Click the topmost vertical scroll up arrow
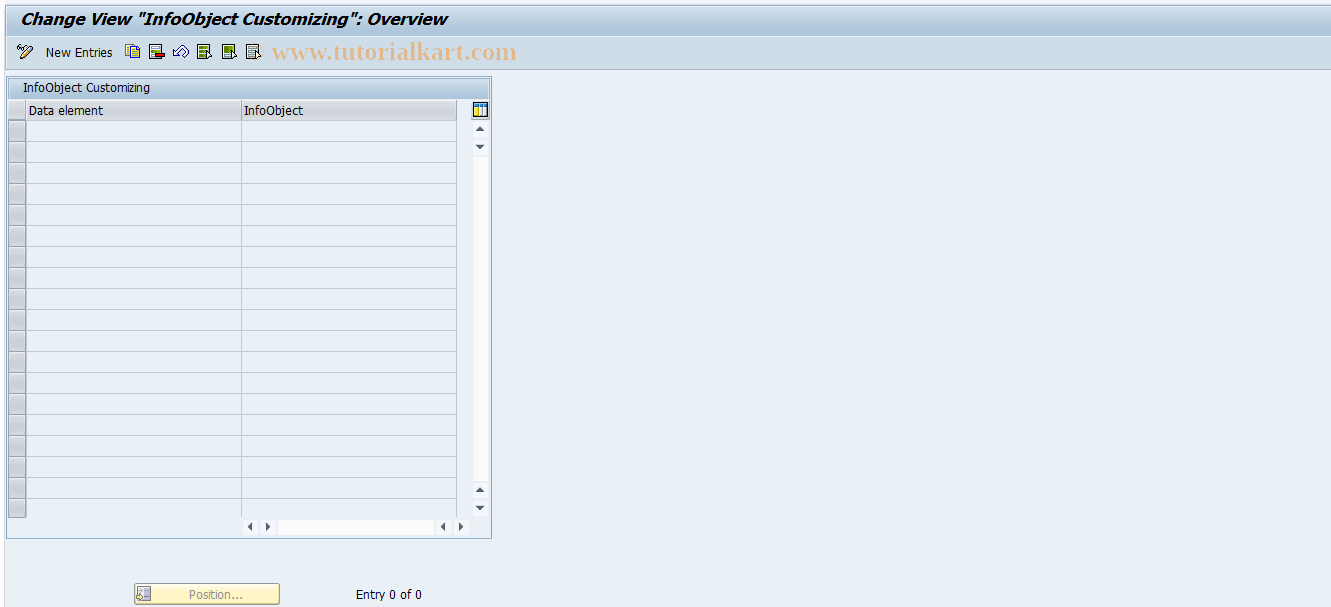 click(x=480, y=129)
